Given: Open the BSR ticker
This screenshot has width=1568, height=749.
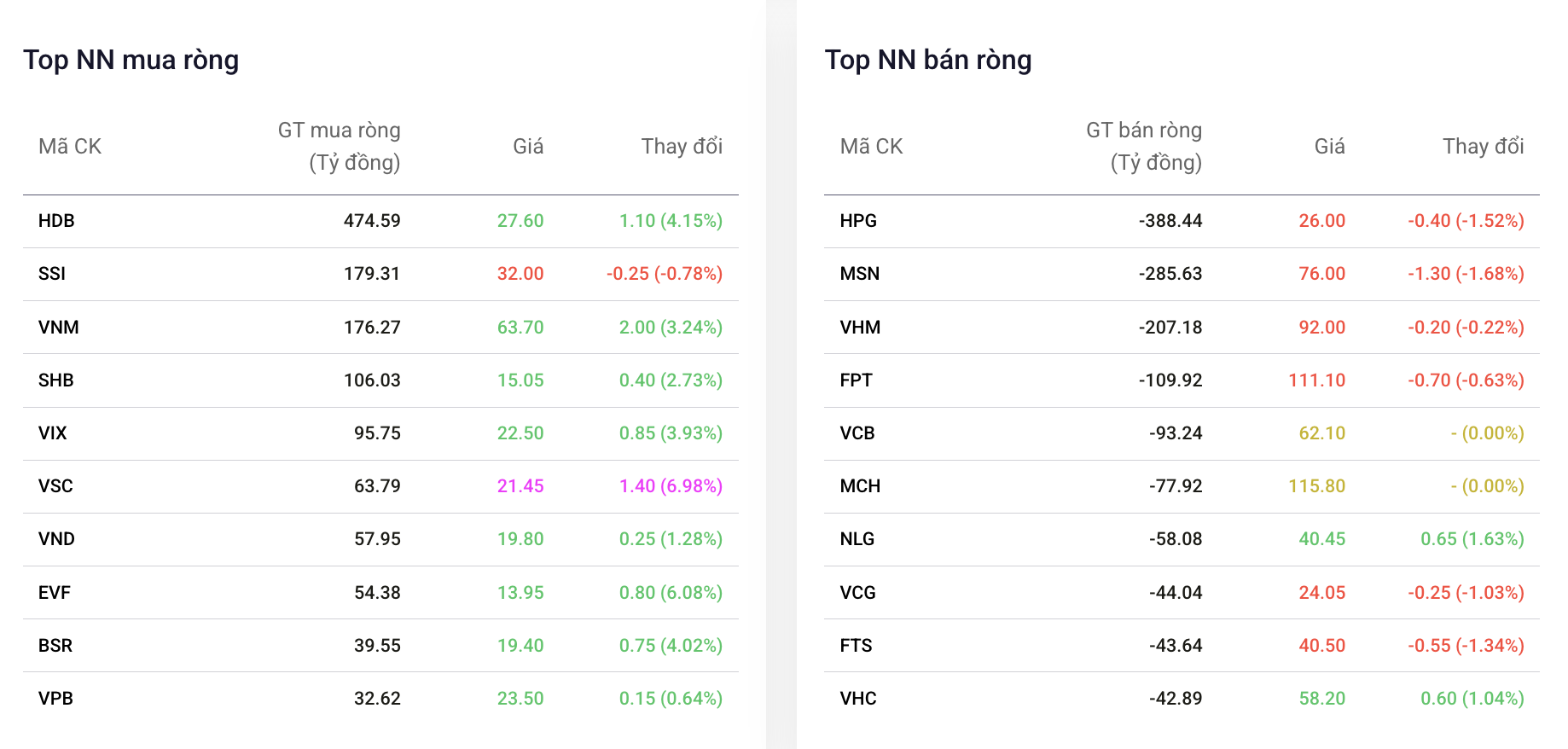Looking at the screenshot, I should tap(55, 646).
